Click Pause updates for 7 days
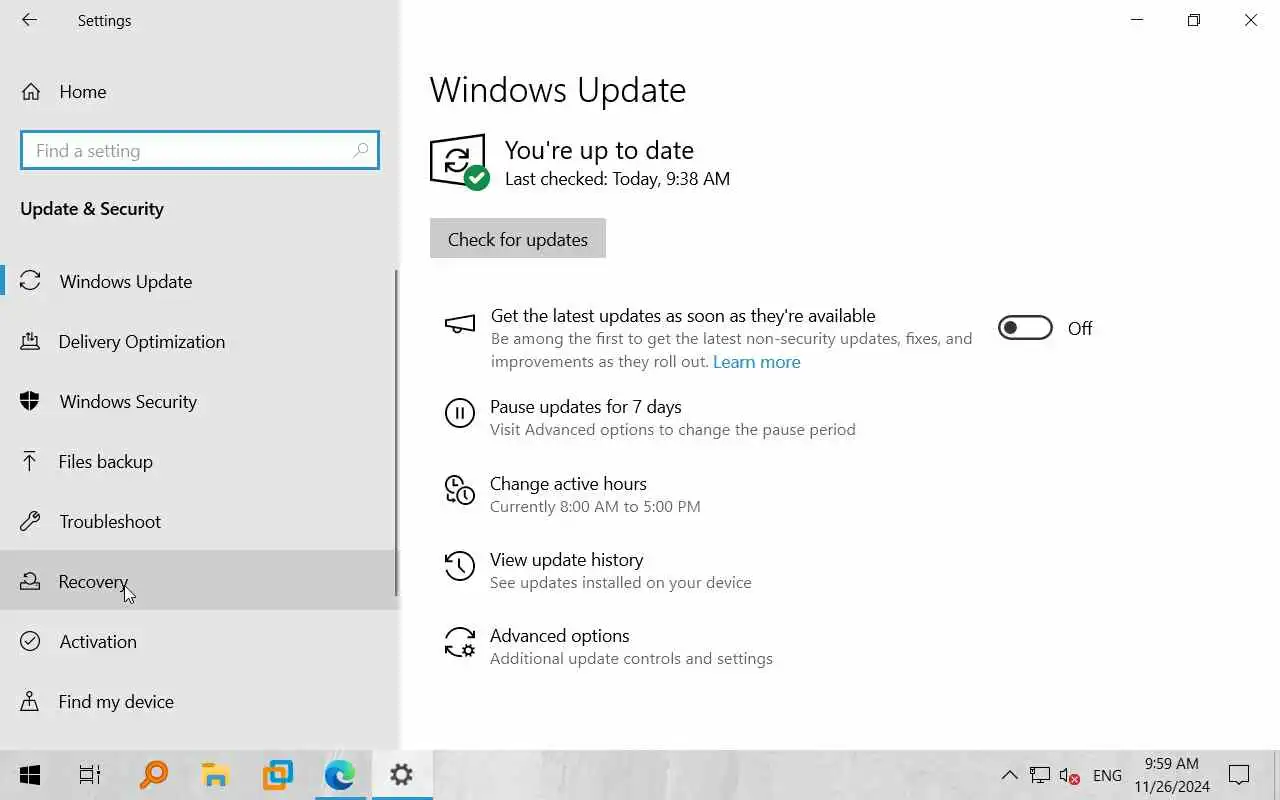This screenshot has height=800, width=1280. click(x=585, y=407)
